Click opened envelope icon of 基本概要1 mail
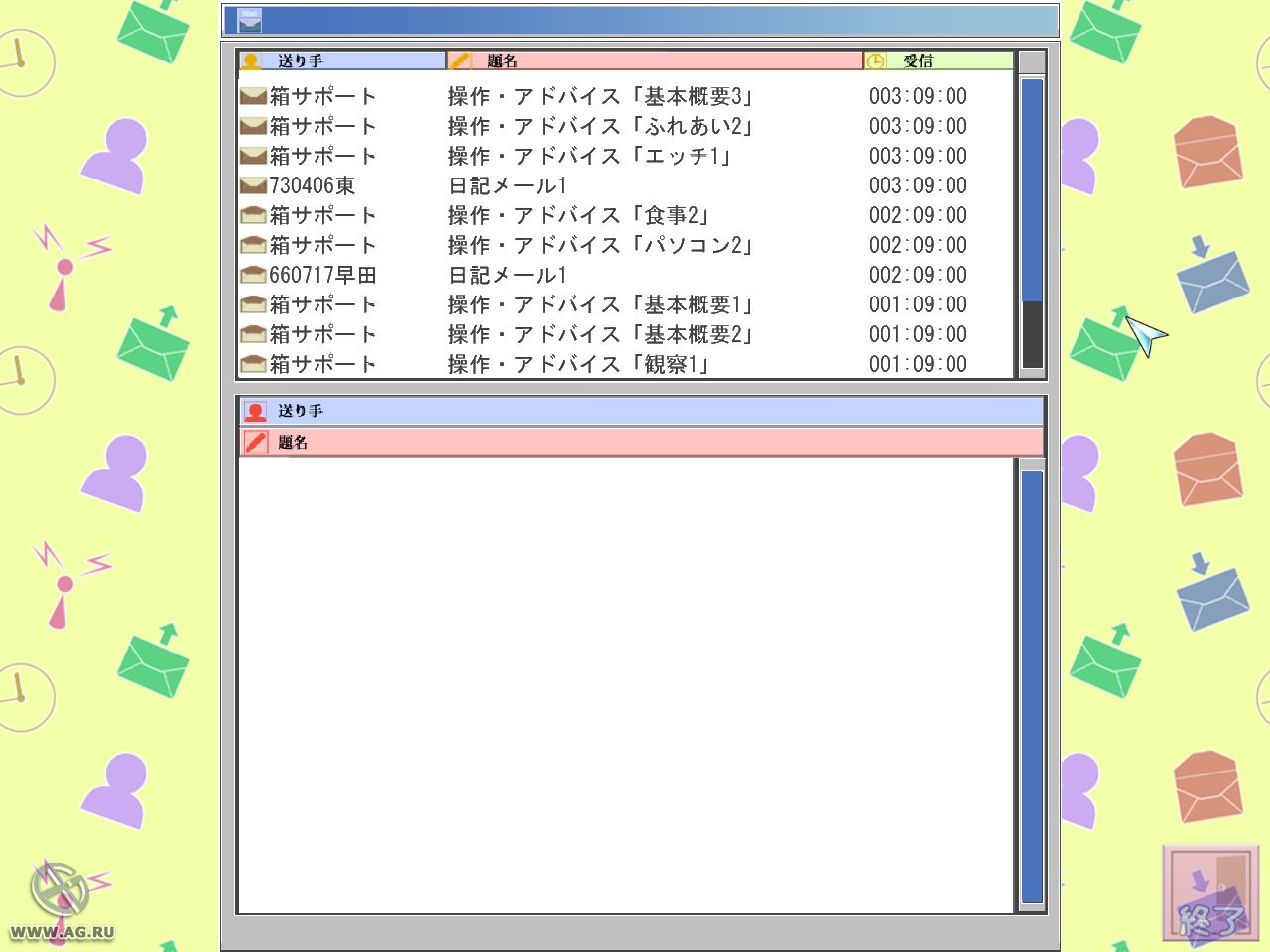1270x952 pixels. click(253, 304)
